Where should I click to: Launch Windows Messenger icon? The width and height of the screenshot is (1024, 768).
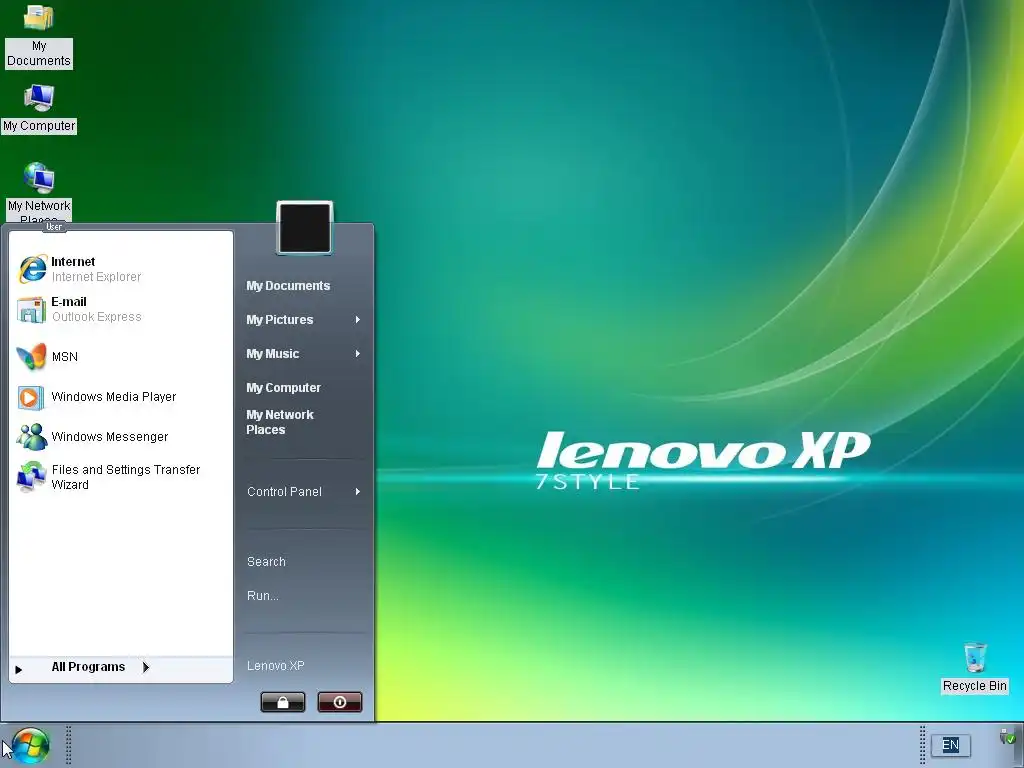coord(31,436)
